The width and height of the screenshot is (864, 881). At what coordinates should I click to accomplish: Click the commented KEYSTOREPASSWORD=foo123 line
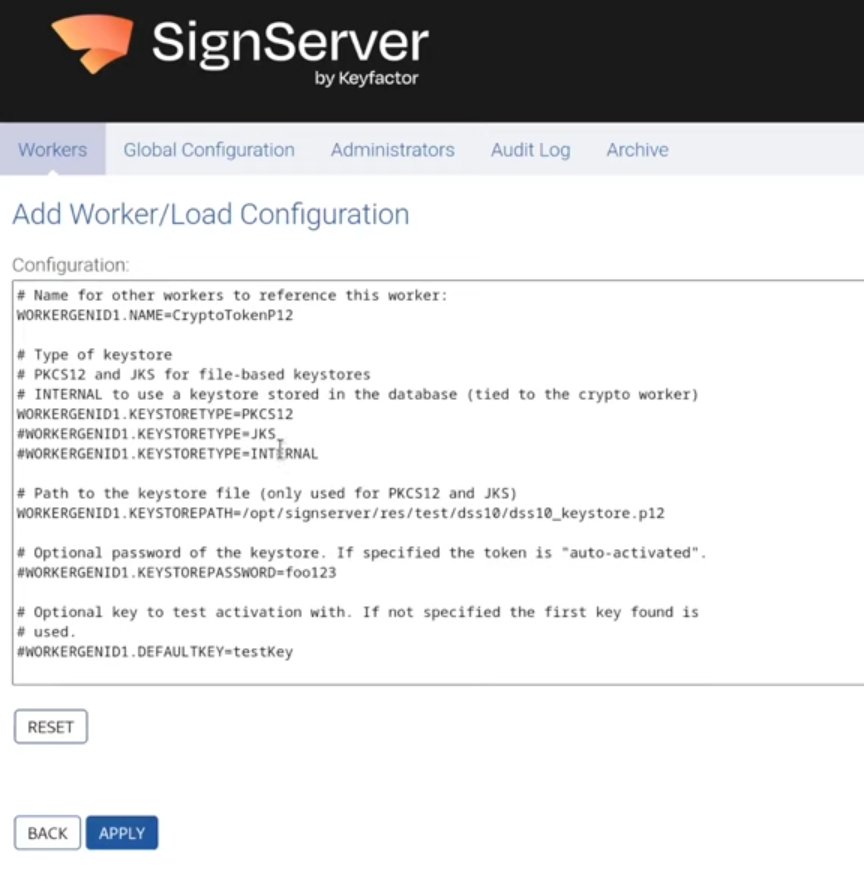pyautogui.click(x=176, y=572)
